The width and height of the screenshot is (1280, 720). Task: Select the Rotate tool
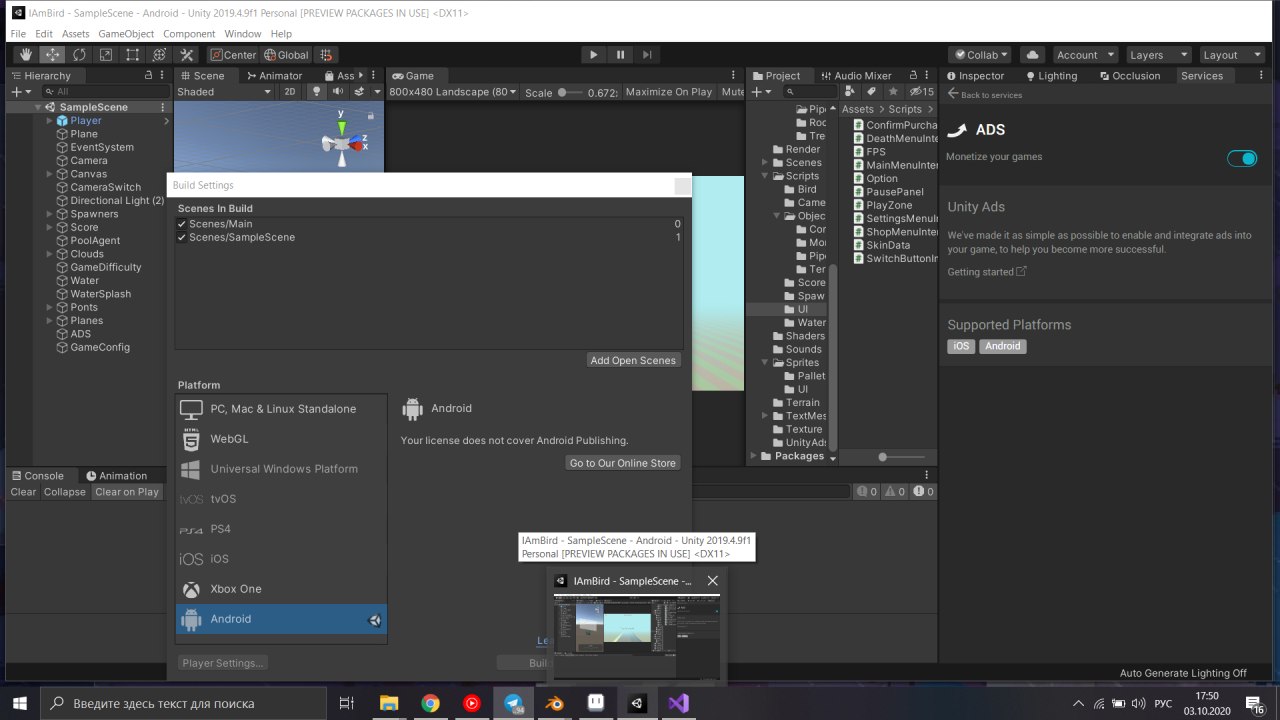point(79,55)
